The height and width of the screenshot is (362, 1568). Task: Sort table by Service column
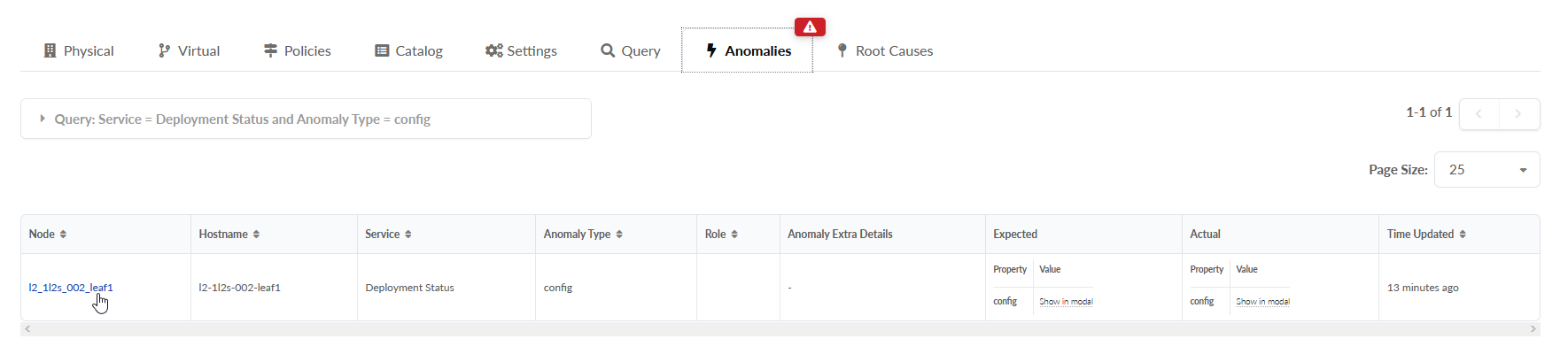tap(408, 235)
